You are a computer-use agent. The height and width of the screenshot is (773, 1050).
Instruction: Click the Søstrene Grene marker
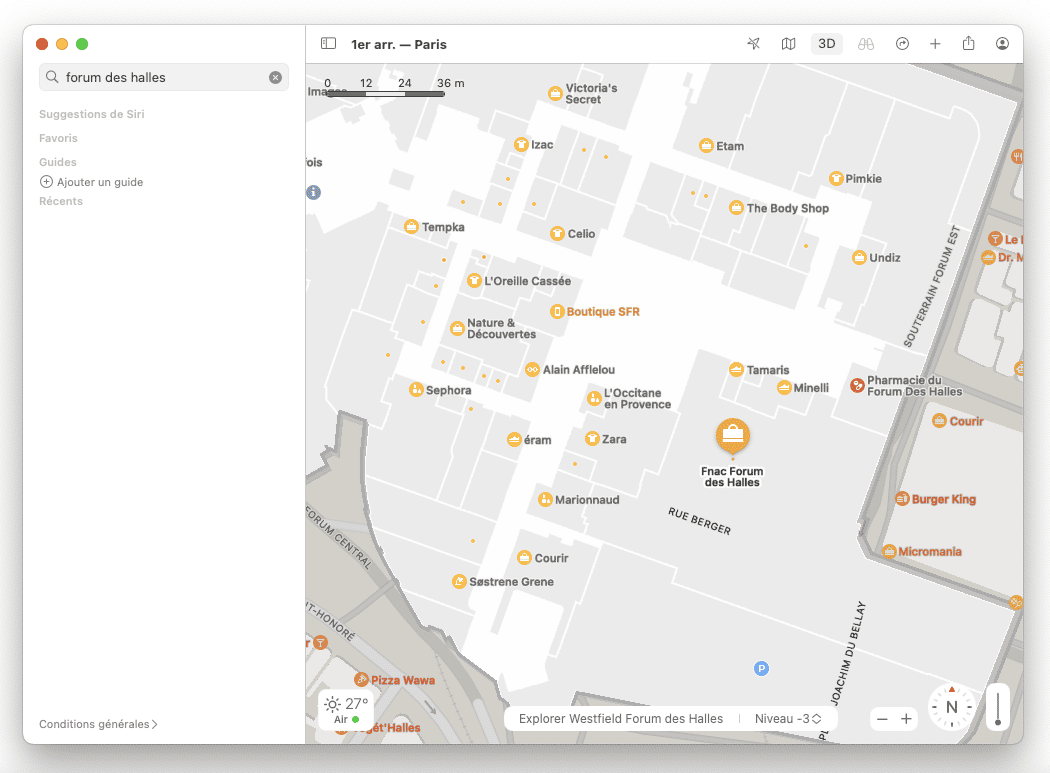pos(459,581)
